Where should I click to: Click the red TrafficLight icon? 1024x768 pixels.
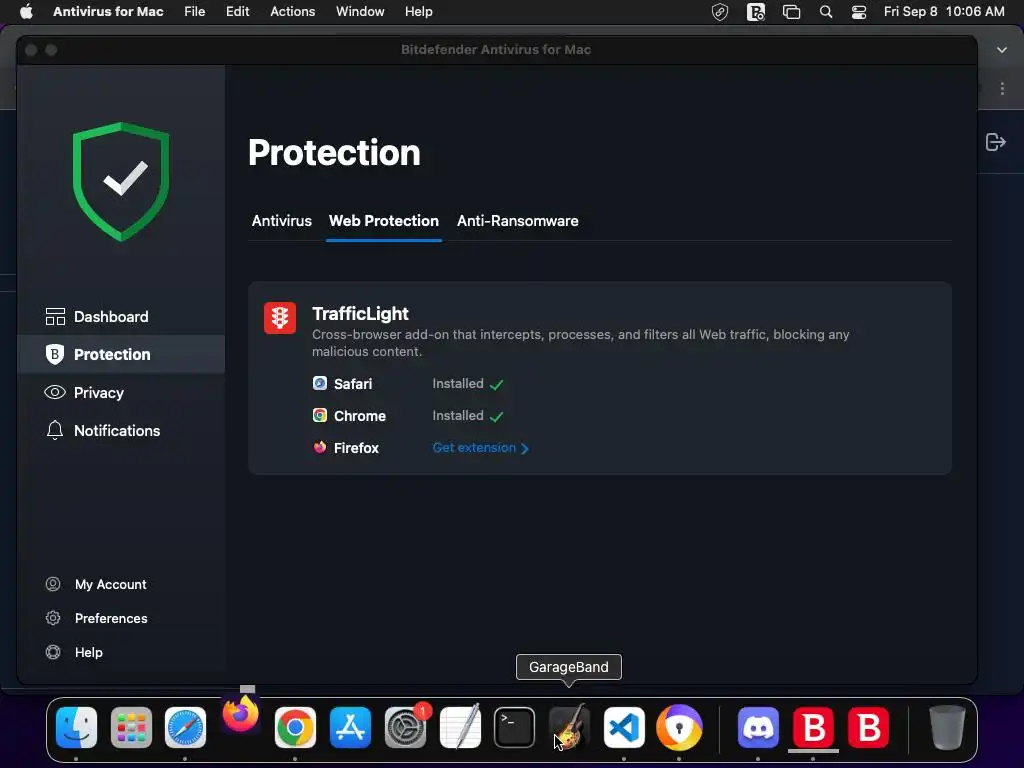(x=280, y=318)
